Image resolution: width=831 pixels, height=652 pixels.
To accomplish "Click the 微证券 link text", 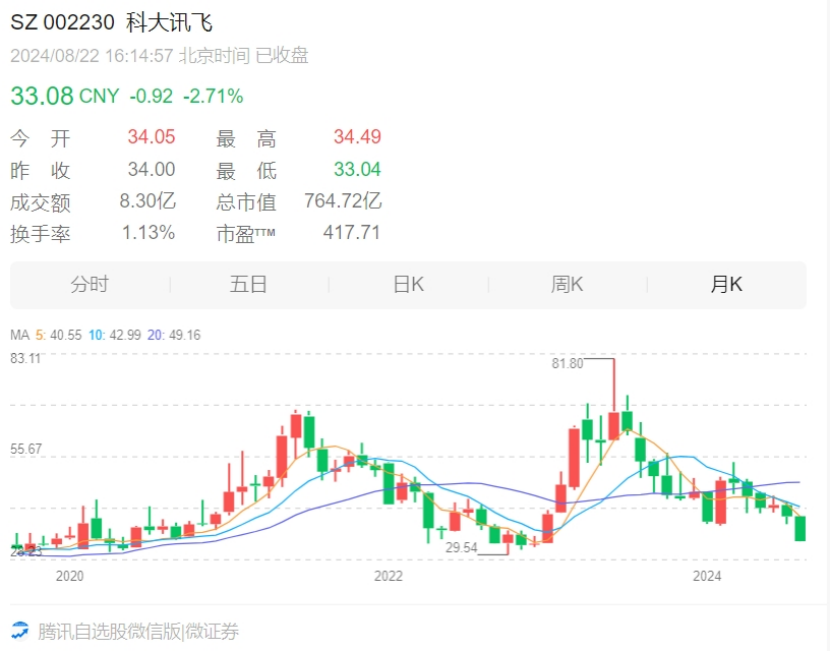I will pos(212,631).
